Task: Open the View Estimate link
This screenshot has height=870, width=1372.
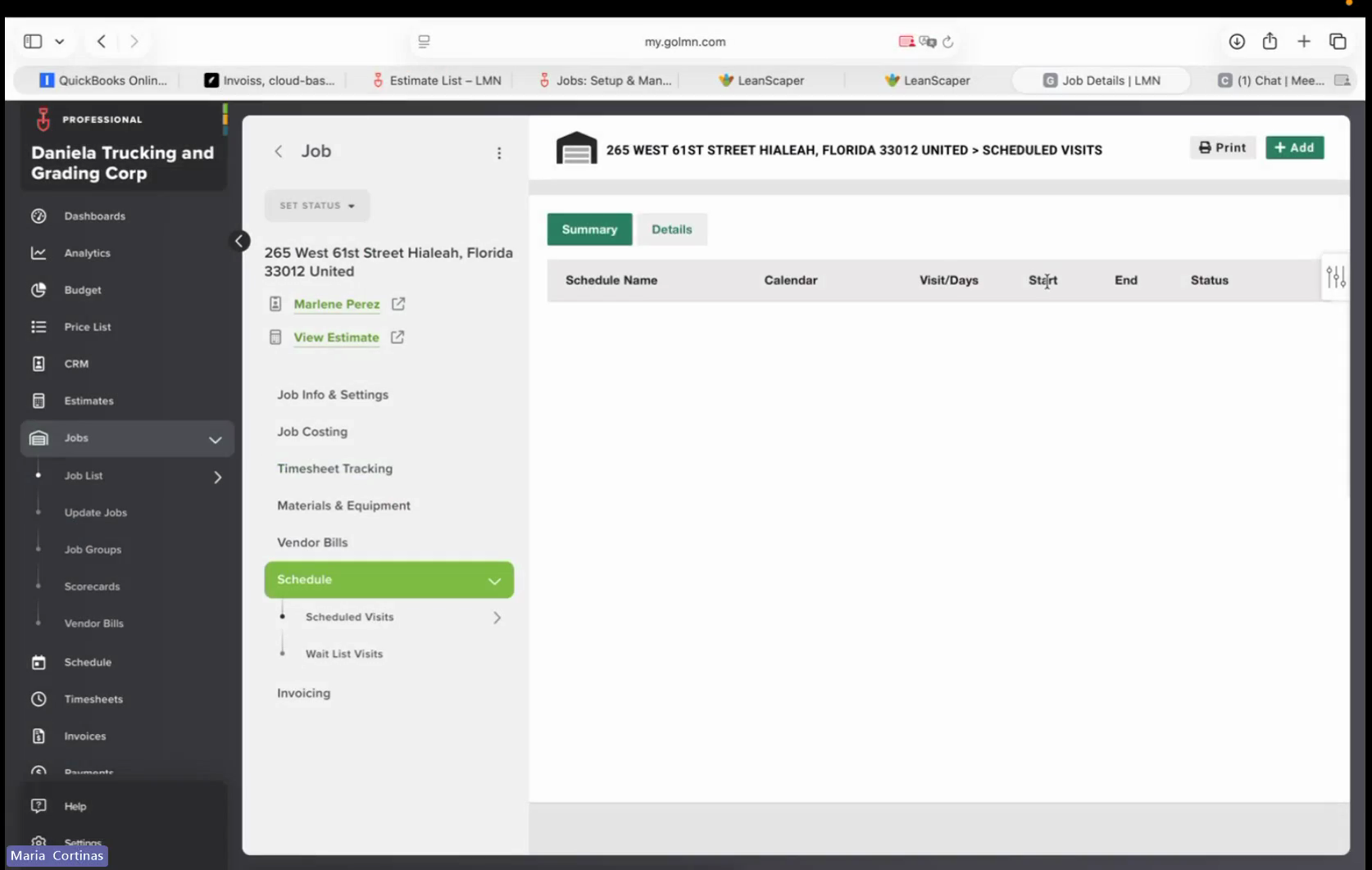Action: 336,338
